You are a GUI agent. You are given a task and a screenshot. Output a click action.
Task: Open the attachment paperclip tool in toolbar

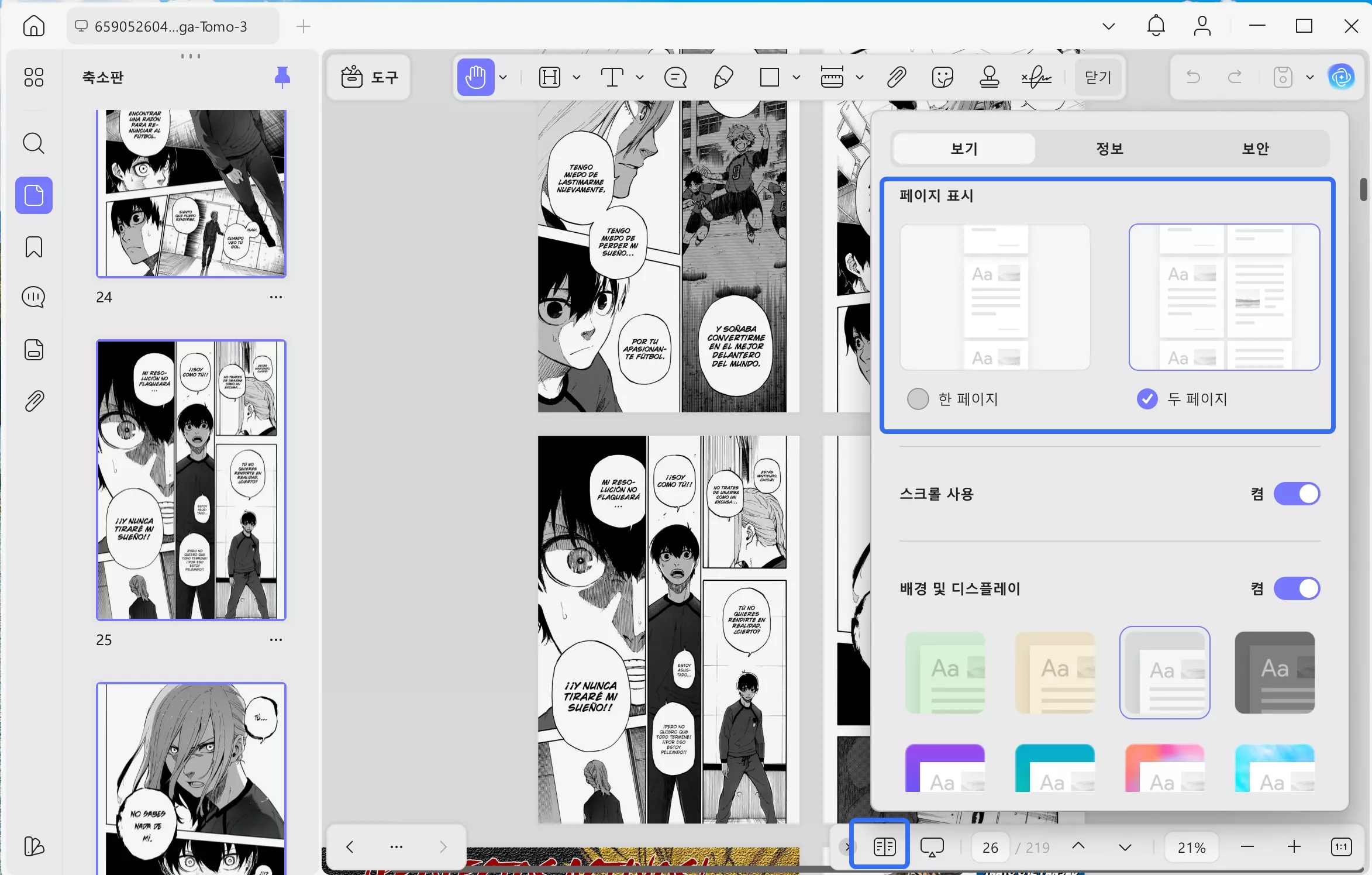896,77
